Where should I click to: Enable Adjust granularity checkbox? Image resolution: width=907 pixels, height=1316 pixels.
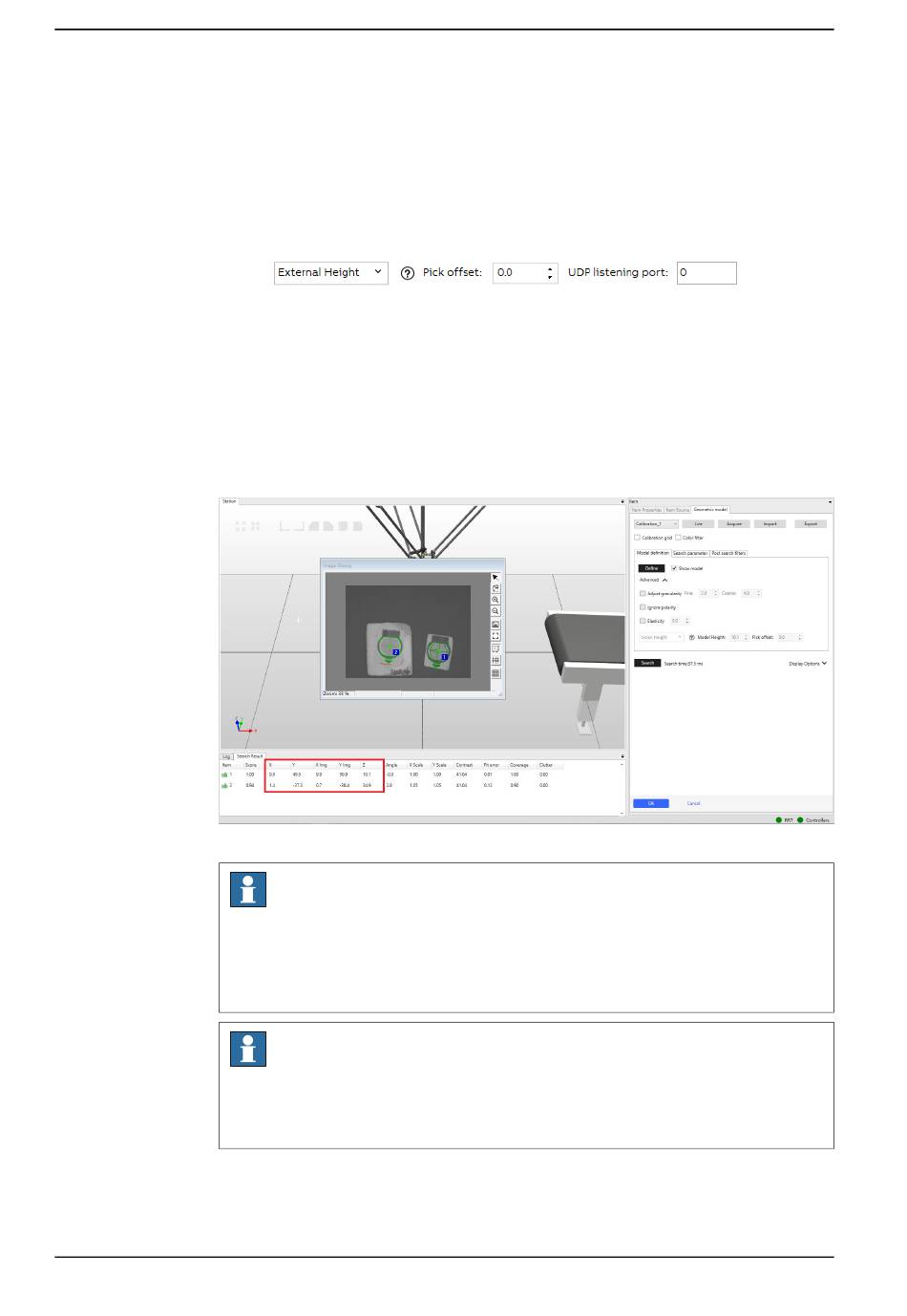[643, 593]
